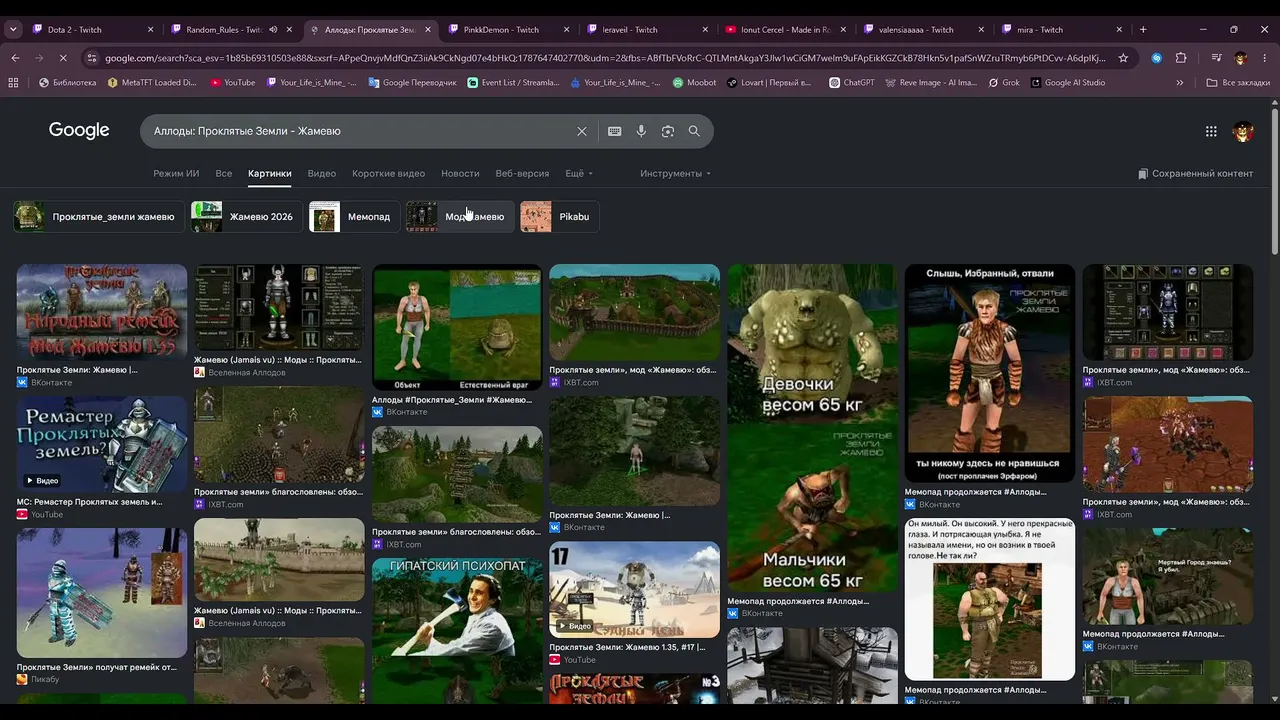
Task: Search by image with the camera lens icon
Action: 668,131
